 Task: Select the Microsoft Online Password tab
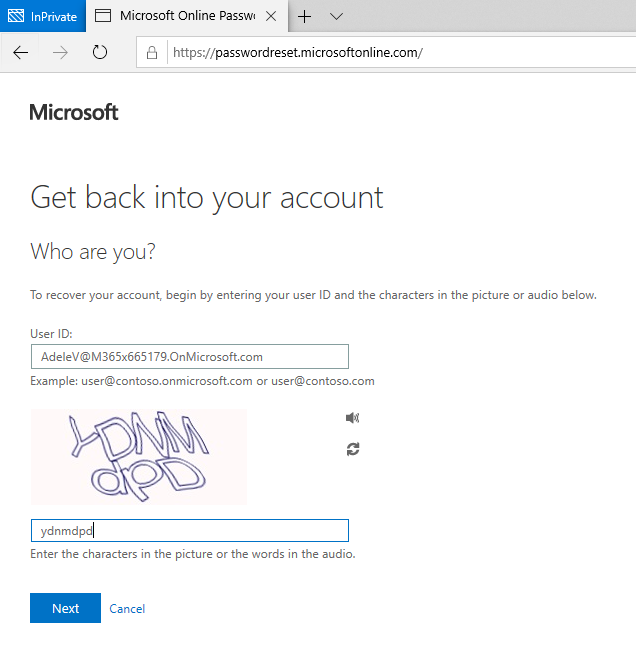click(x=187, y=16)
